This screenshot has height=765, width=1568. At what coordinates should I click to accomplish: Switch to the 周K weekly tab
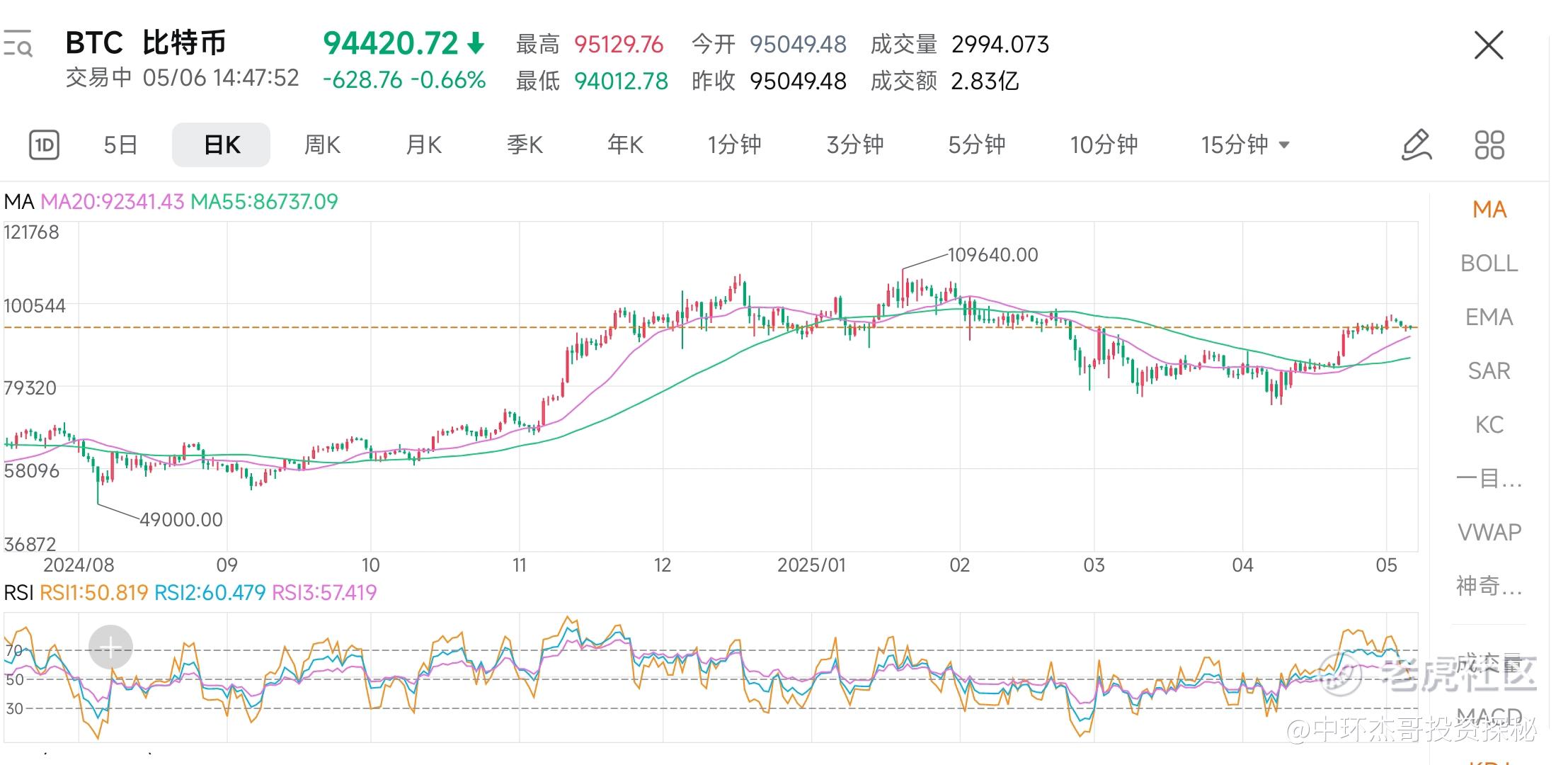(x=322, y=145)
